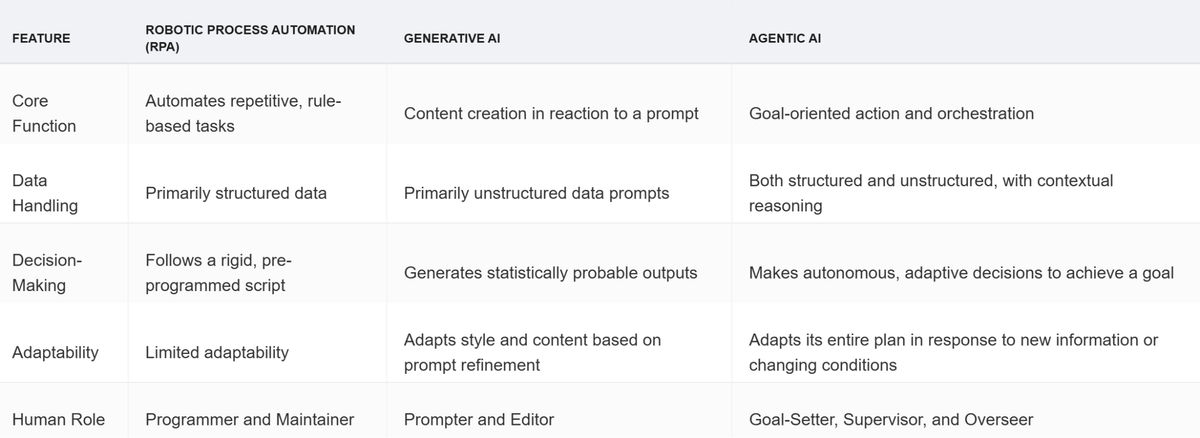Click the 'Programmer and Maintainer' cell
The width and height of the screenshot is (1200, 438).
point(249,420)
